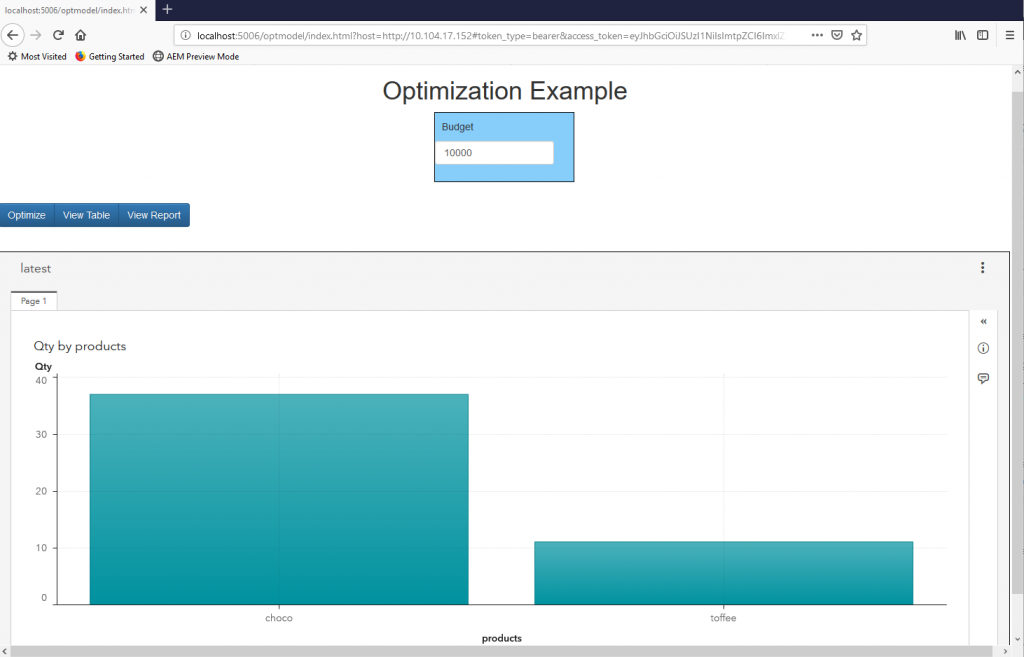Open the report comments icon
The height and width of the screenshot is (657, 1024).
(x=983, y=378)
